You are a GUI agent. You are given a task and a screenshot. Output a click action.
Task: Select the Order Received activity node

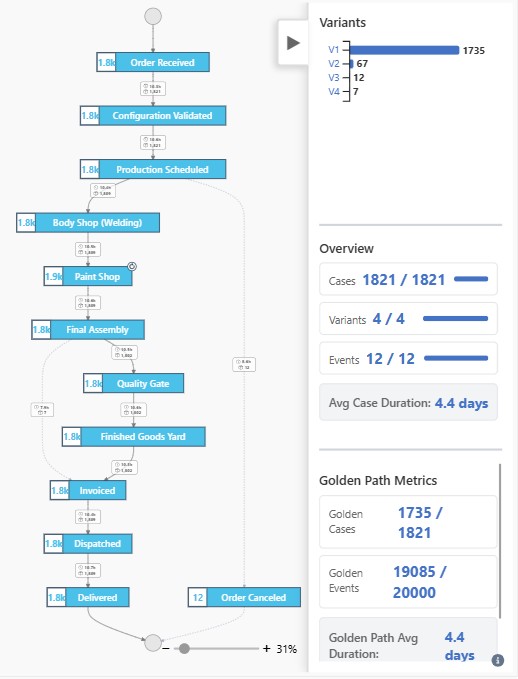pyautogui.click(x=153, y=62)
